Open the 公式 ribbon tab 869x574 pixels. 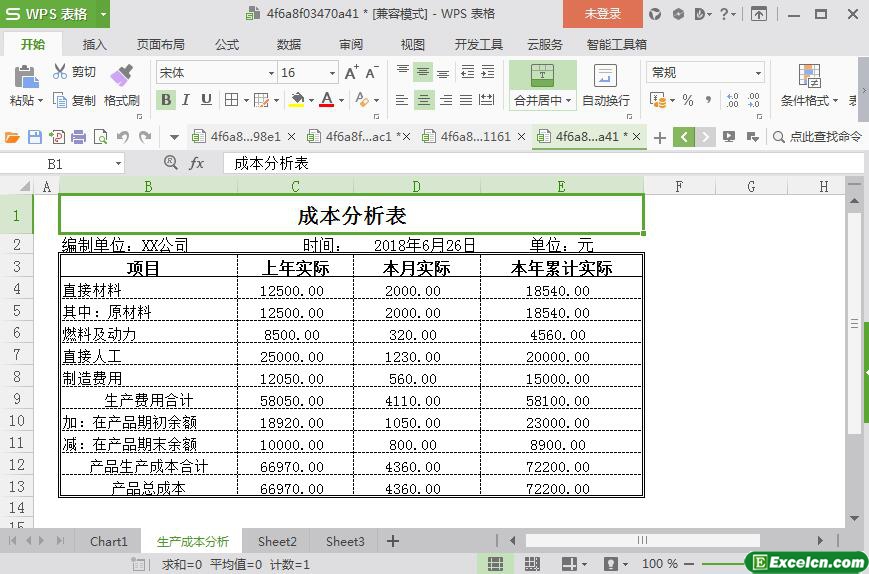point(227,44)
